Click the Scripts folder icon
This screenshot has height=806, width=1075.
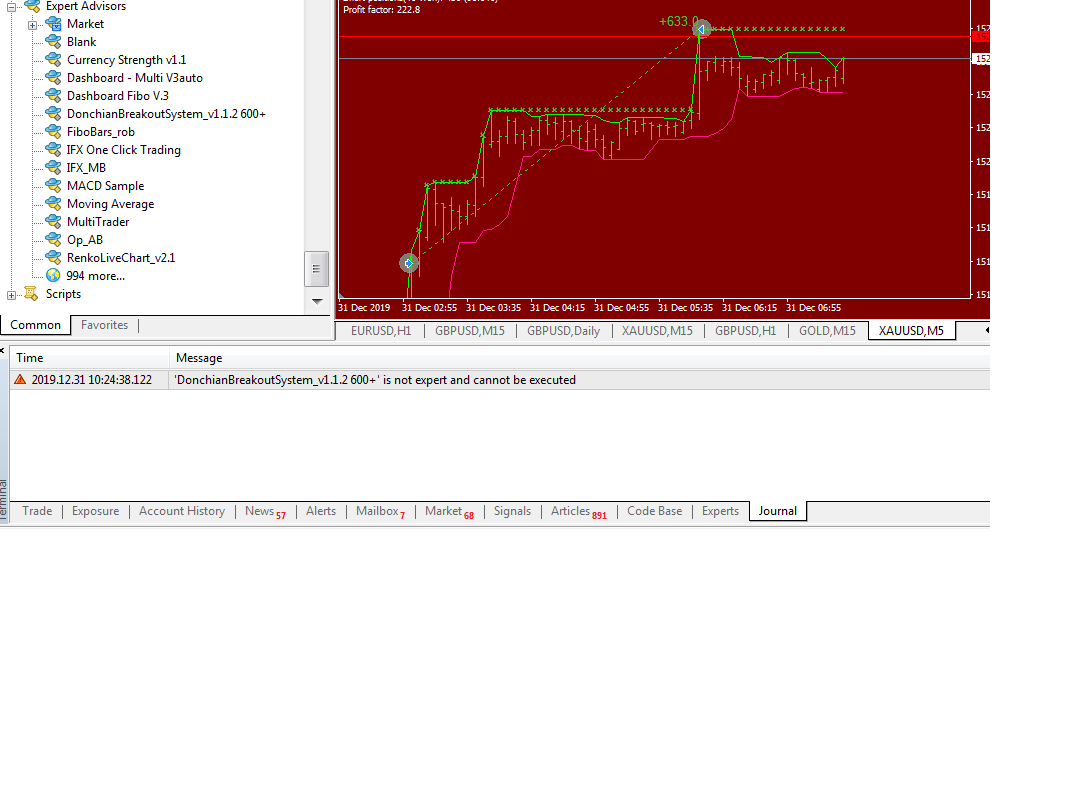pyautogui.click(x=32, y=294)
